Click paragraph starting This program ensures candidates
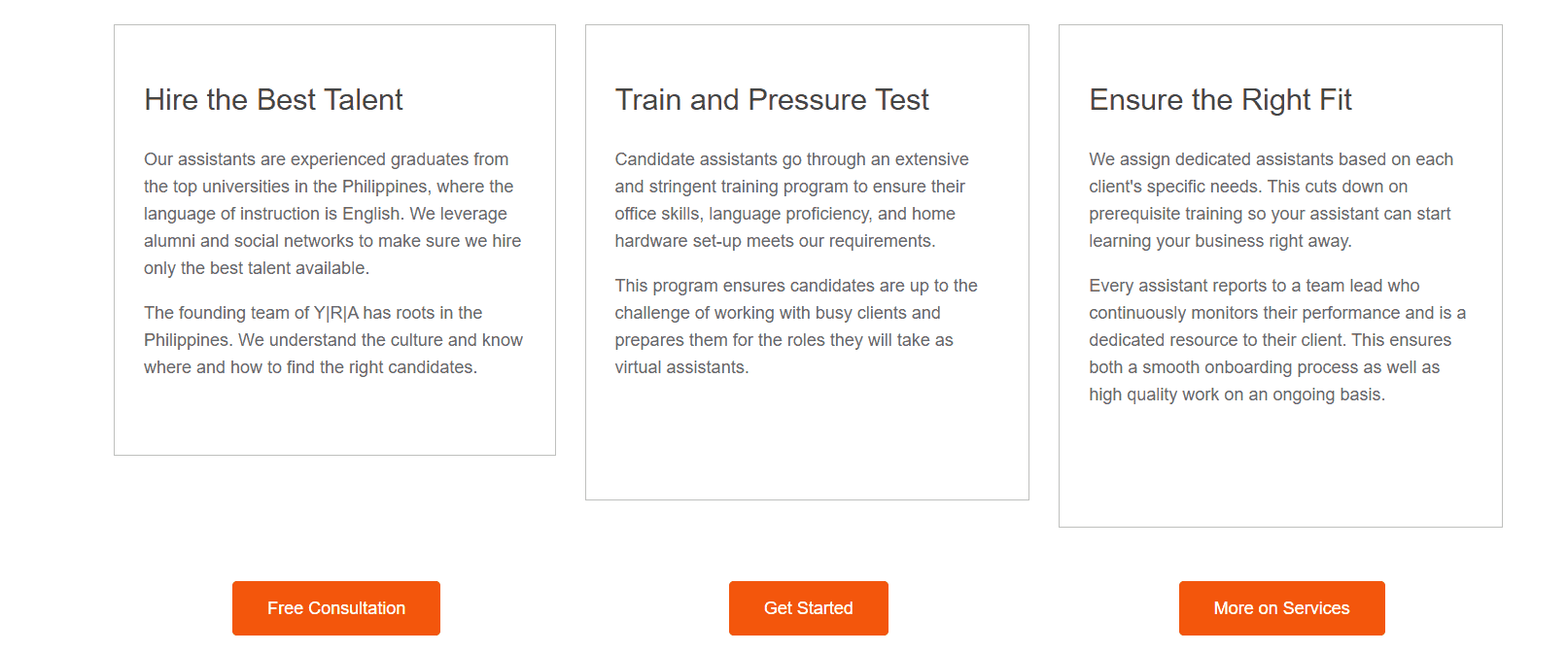Screen dimensions: 1568x653 (796, 326)
